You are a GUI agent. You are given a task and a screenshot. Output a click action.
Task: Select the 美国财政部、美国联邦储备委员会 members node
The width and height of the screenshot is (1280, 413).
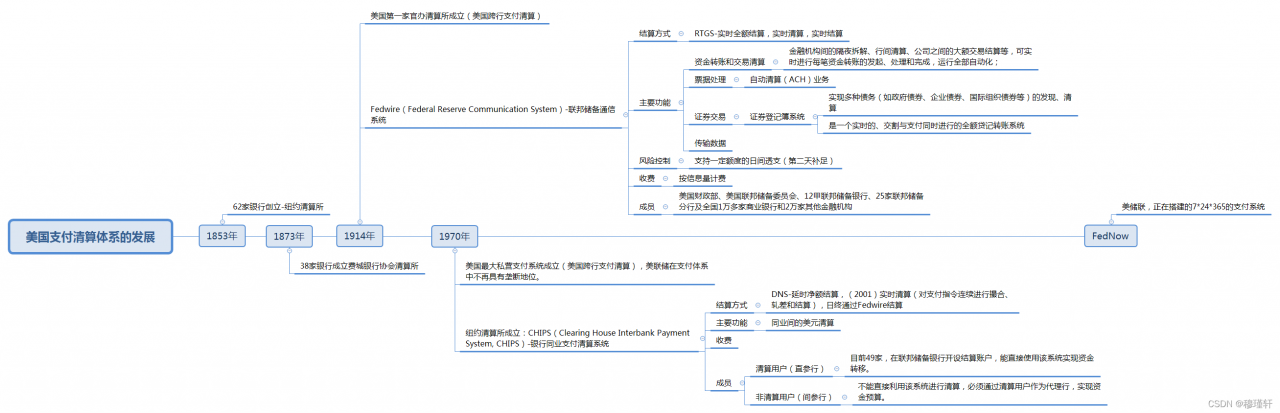tap(802, 201)
